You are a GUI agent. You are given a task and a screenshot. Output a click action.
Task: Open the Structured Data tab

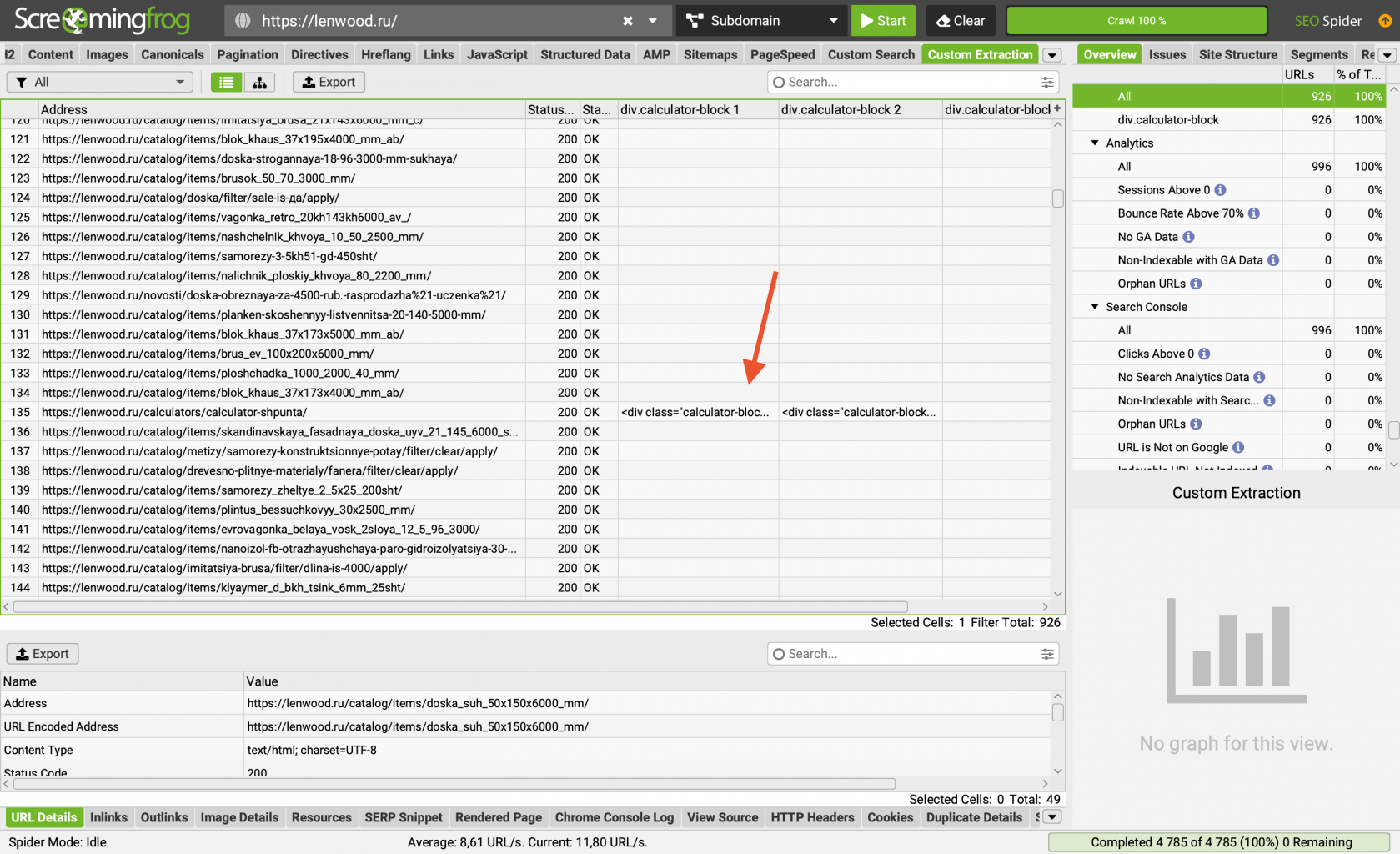[585, 54]
